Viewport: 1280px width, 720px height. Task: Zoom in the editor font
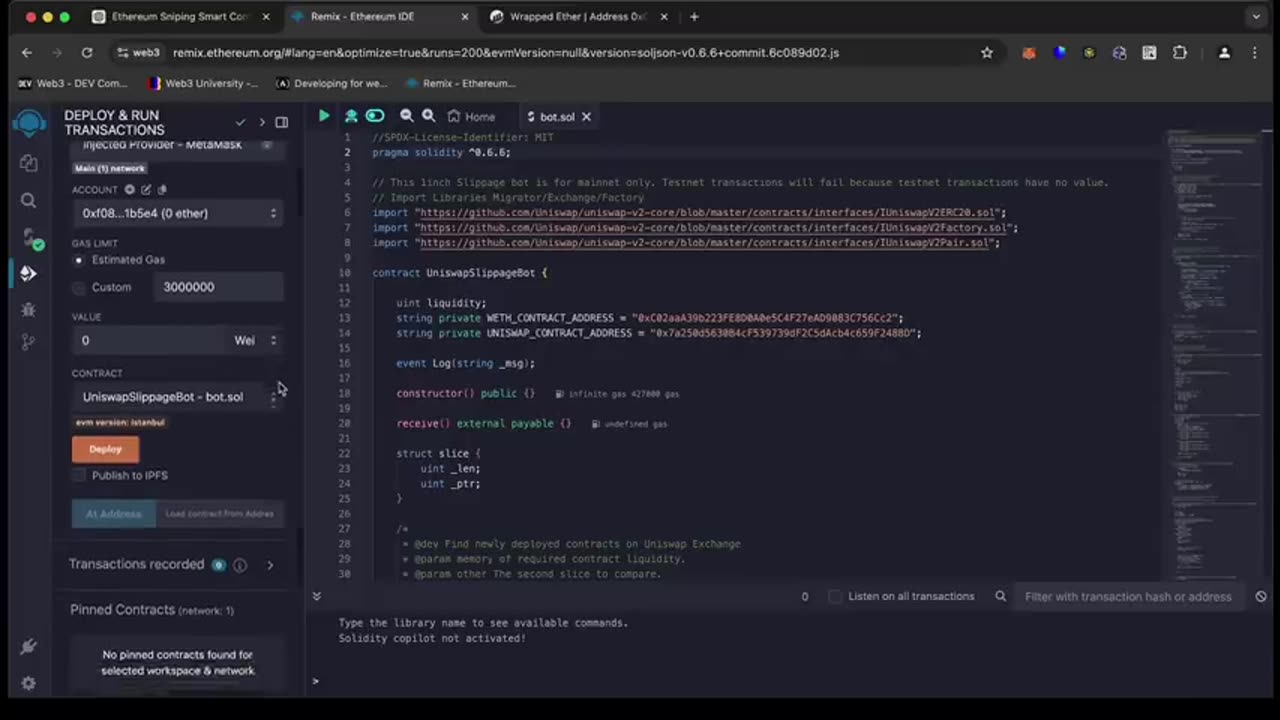(428, 116)
